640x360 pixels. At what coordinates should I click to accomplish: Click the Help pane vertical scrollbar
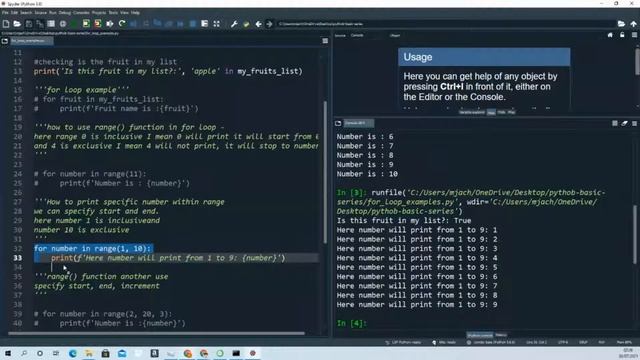coord(637,61)
